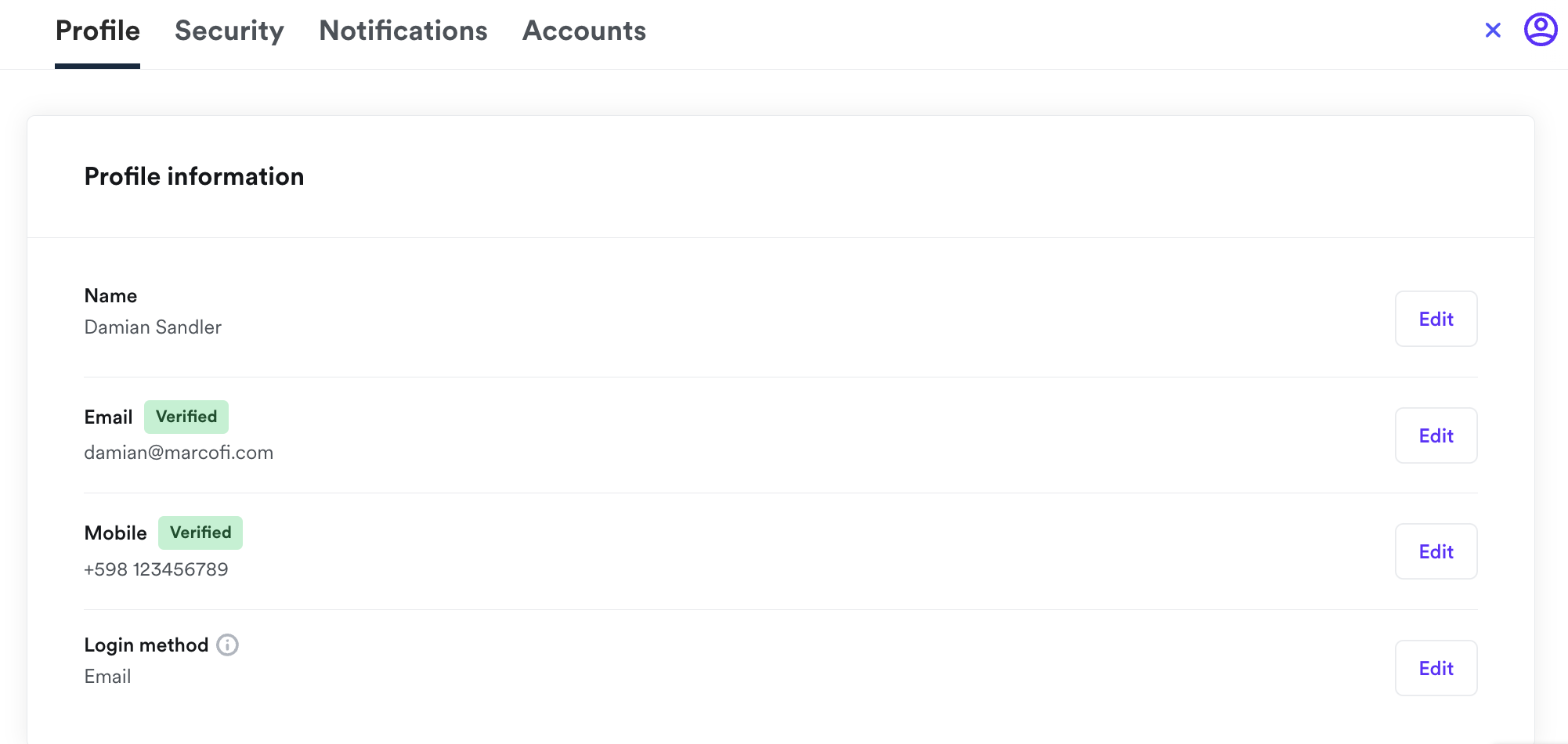Click the Login method label
Viewport: 1568px width, 744px height.
click(146, 645)
